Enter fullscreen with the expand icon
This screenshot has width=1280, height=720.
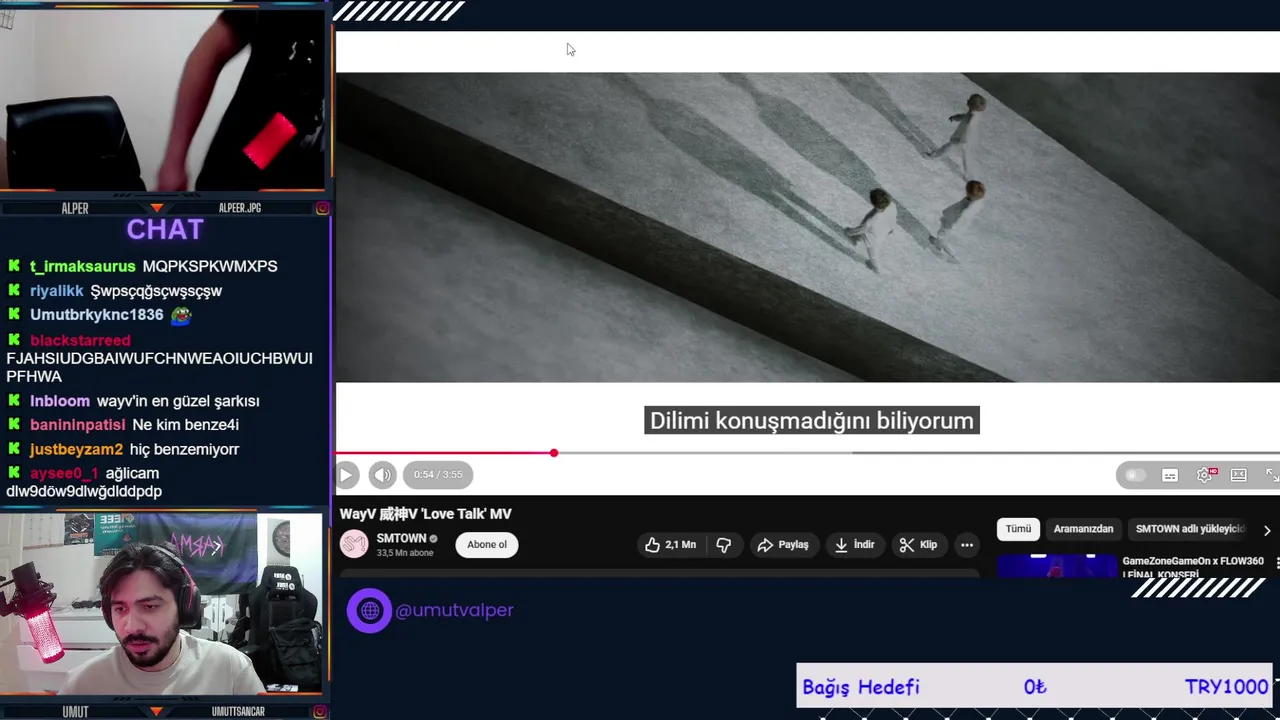pos(1271,475)
